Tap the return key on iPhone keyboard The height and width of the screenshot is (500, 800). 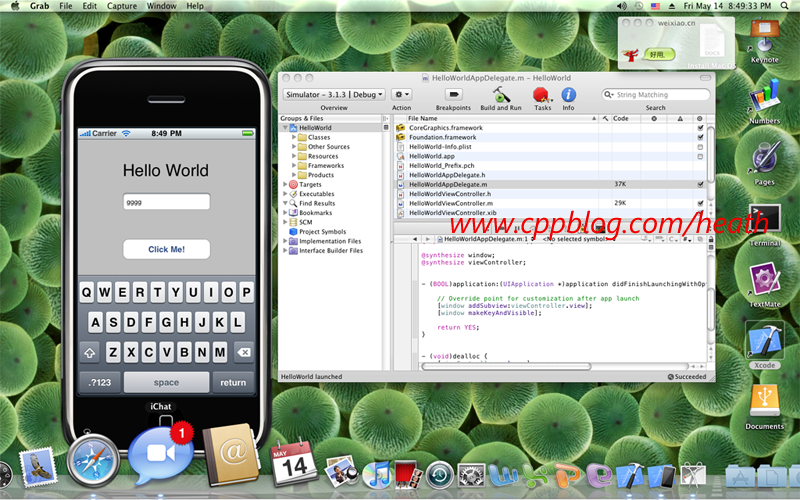click(x=233, y=382)
